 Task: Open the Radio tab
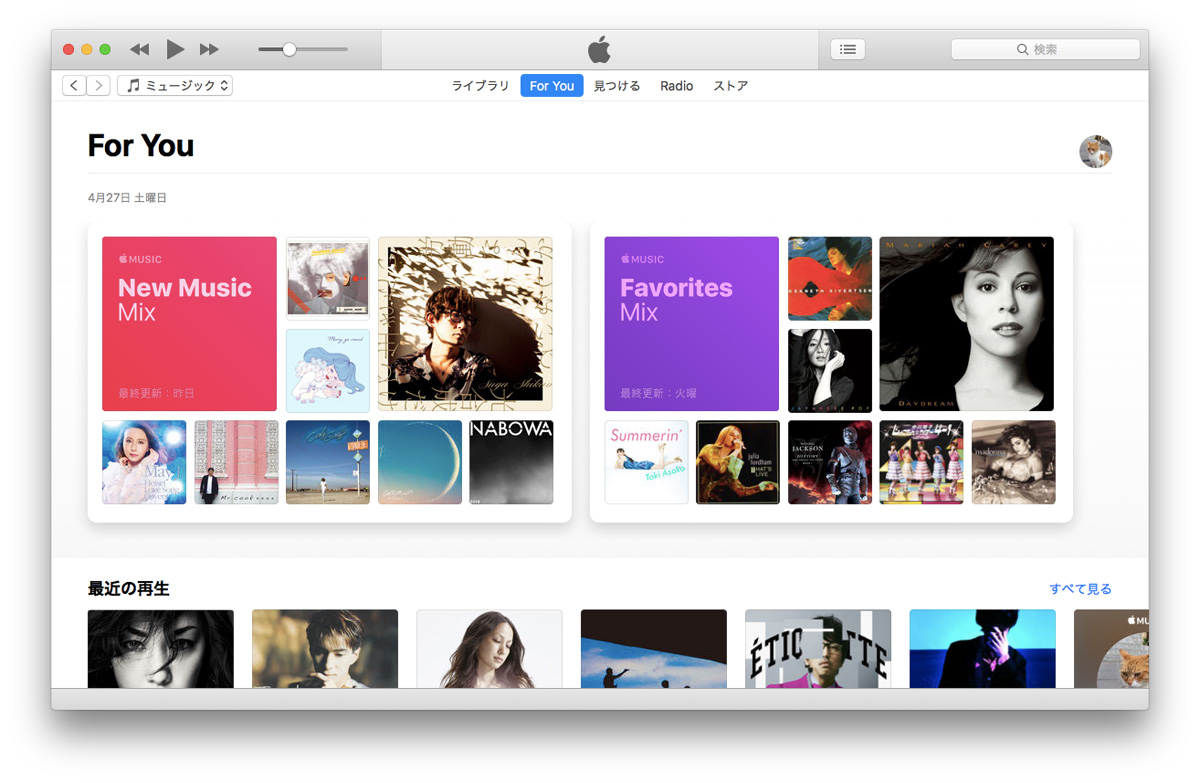(677, 86)
